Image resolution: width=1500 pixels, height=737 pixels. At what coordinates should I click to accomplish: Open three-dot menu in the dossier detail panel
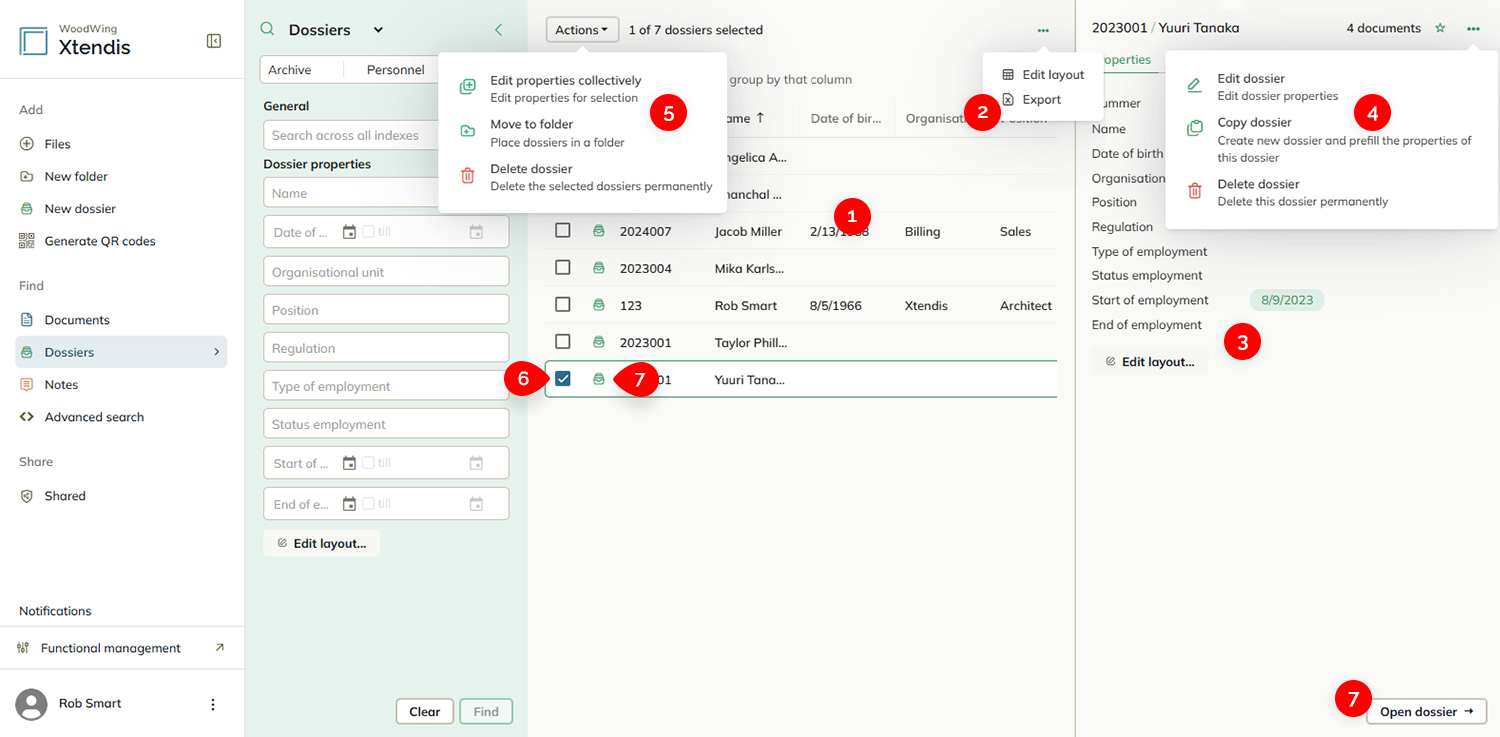(1473, 28)
